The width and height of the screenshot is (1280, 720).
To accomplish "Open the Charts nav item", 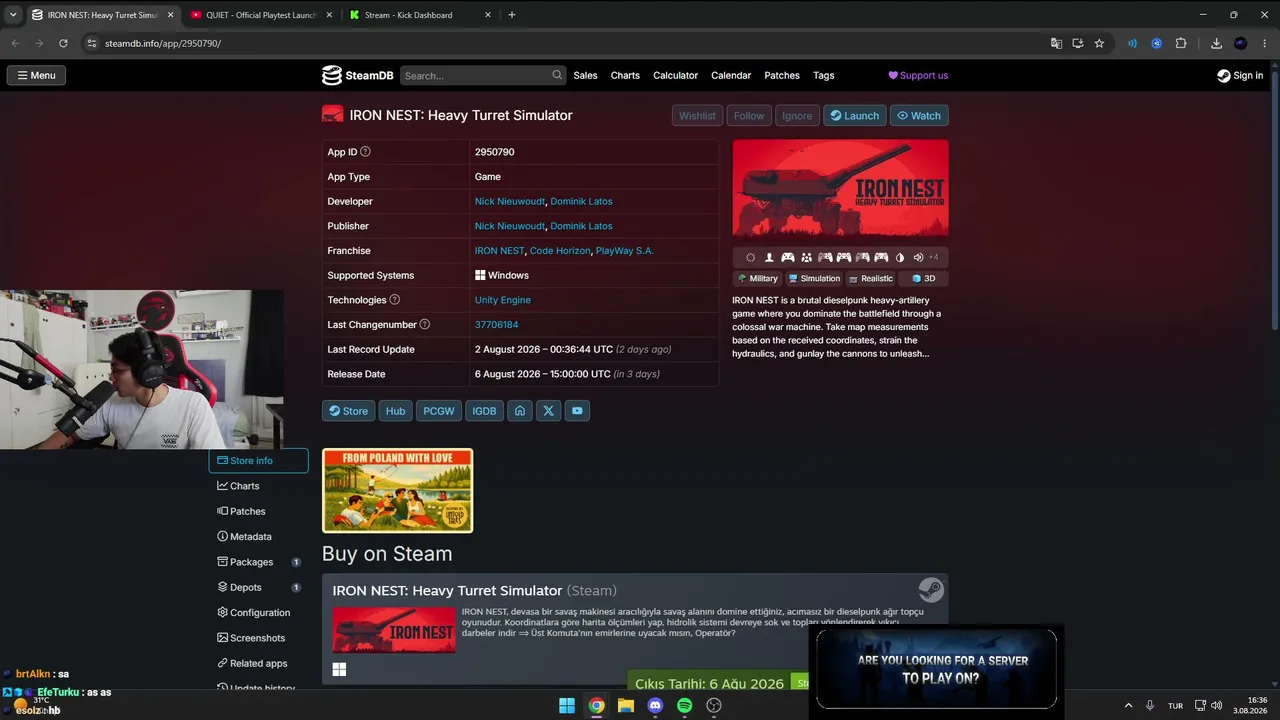I will pos(625,75).
